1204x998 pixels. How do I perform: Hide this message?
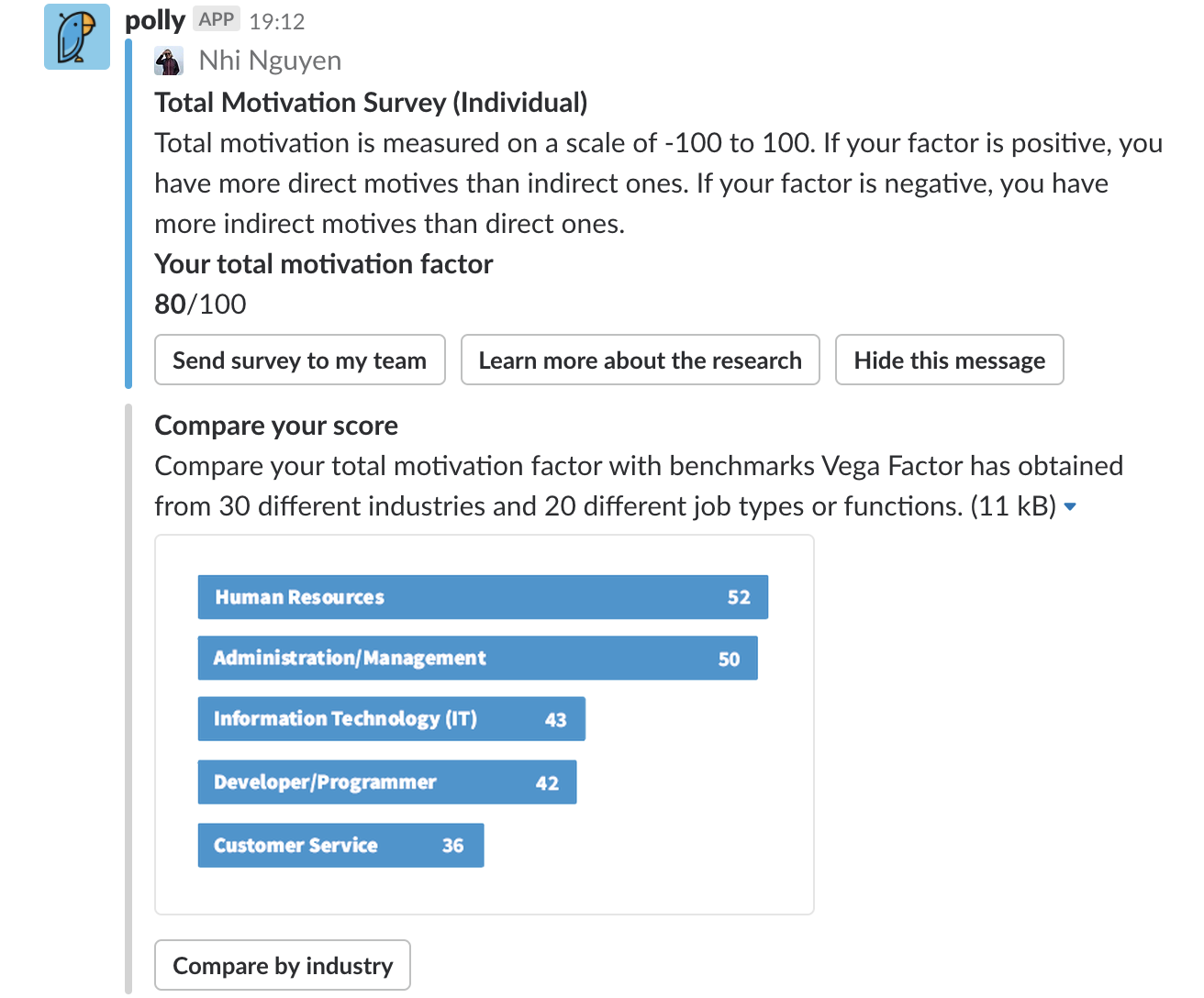tap(950, 360)
